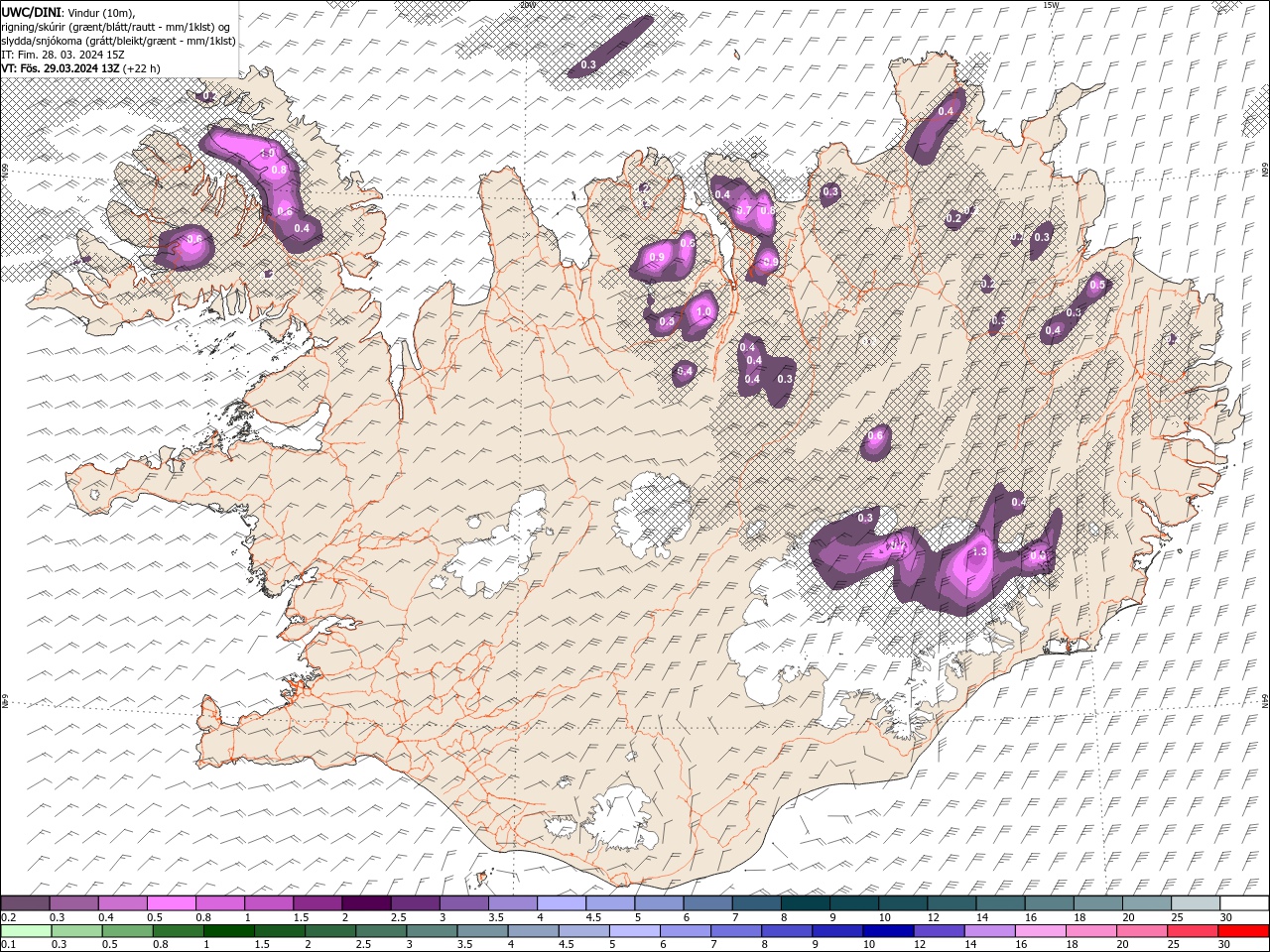Click palest green rain swatch between 0.1 and 0.3
Screen dimensions: 1270x952
(x=26, y=931)
